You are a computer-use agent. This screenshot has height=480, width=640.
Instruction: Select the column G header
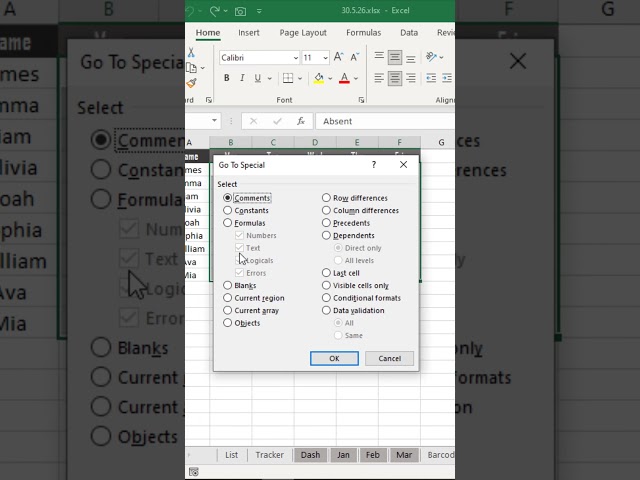[441, 142]
